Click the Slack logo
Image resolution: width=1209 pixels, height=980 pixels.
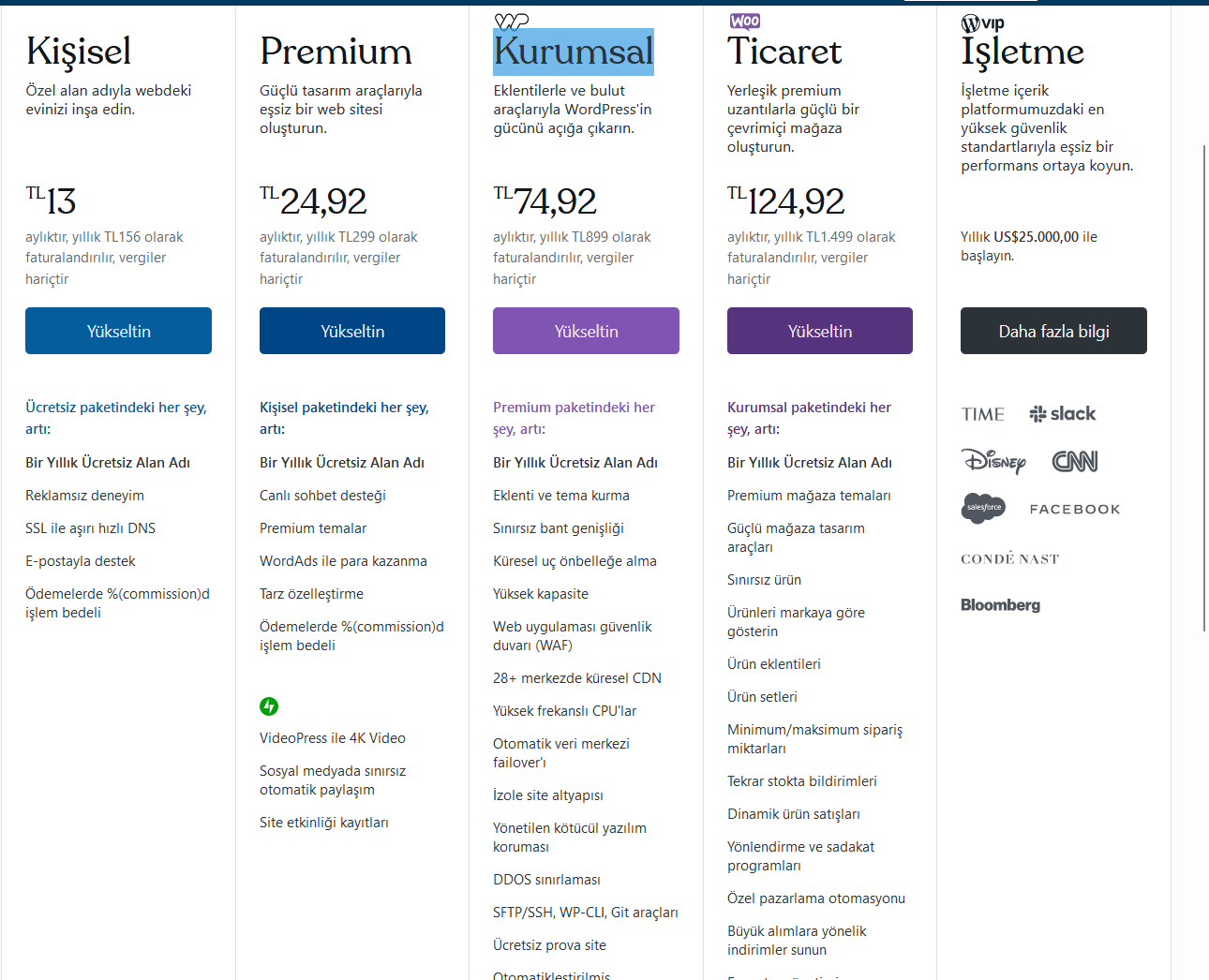point(1063,414)
